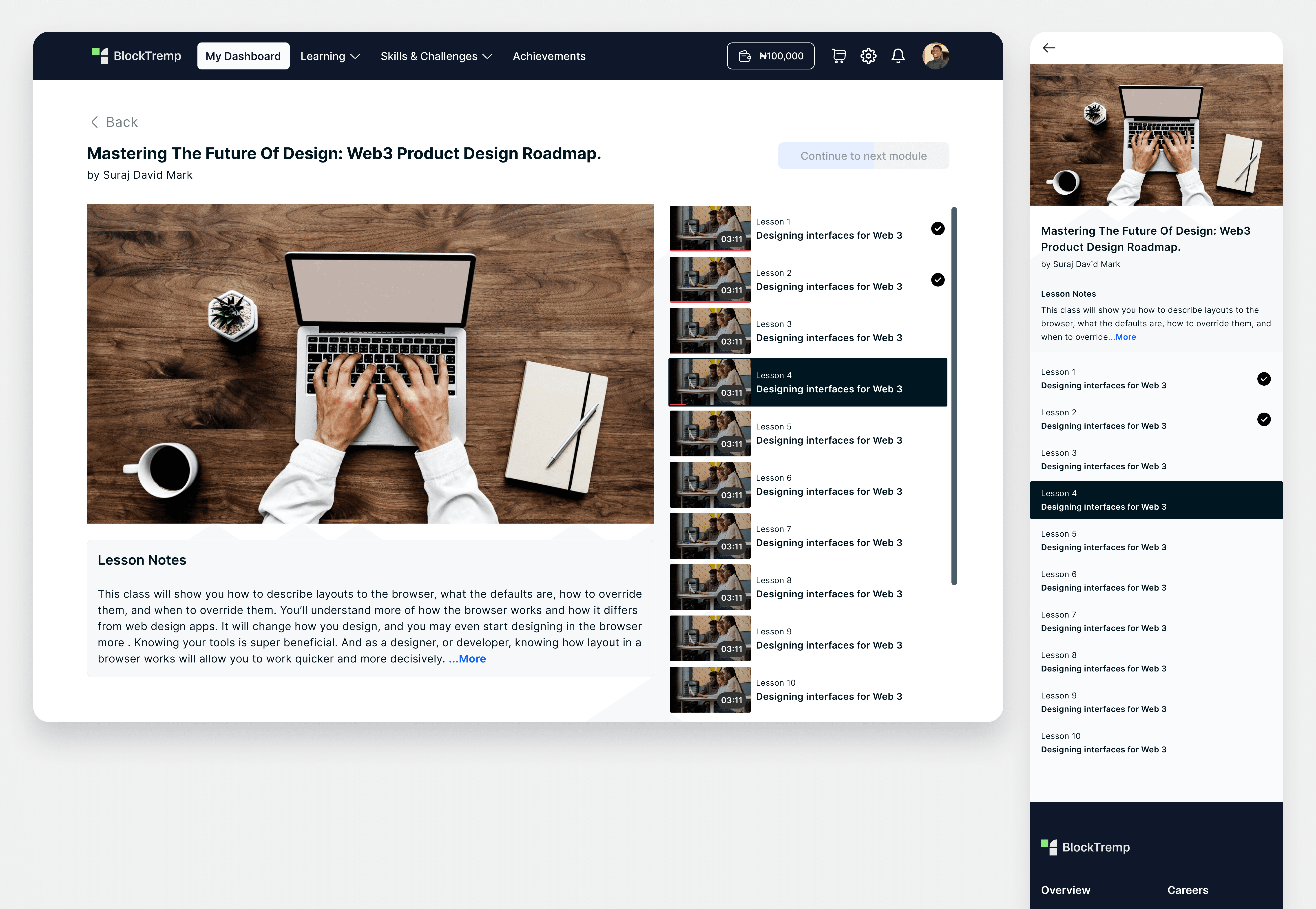Open settings with the gear icon

tap(868, 56)
